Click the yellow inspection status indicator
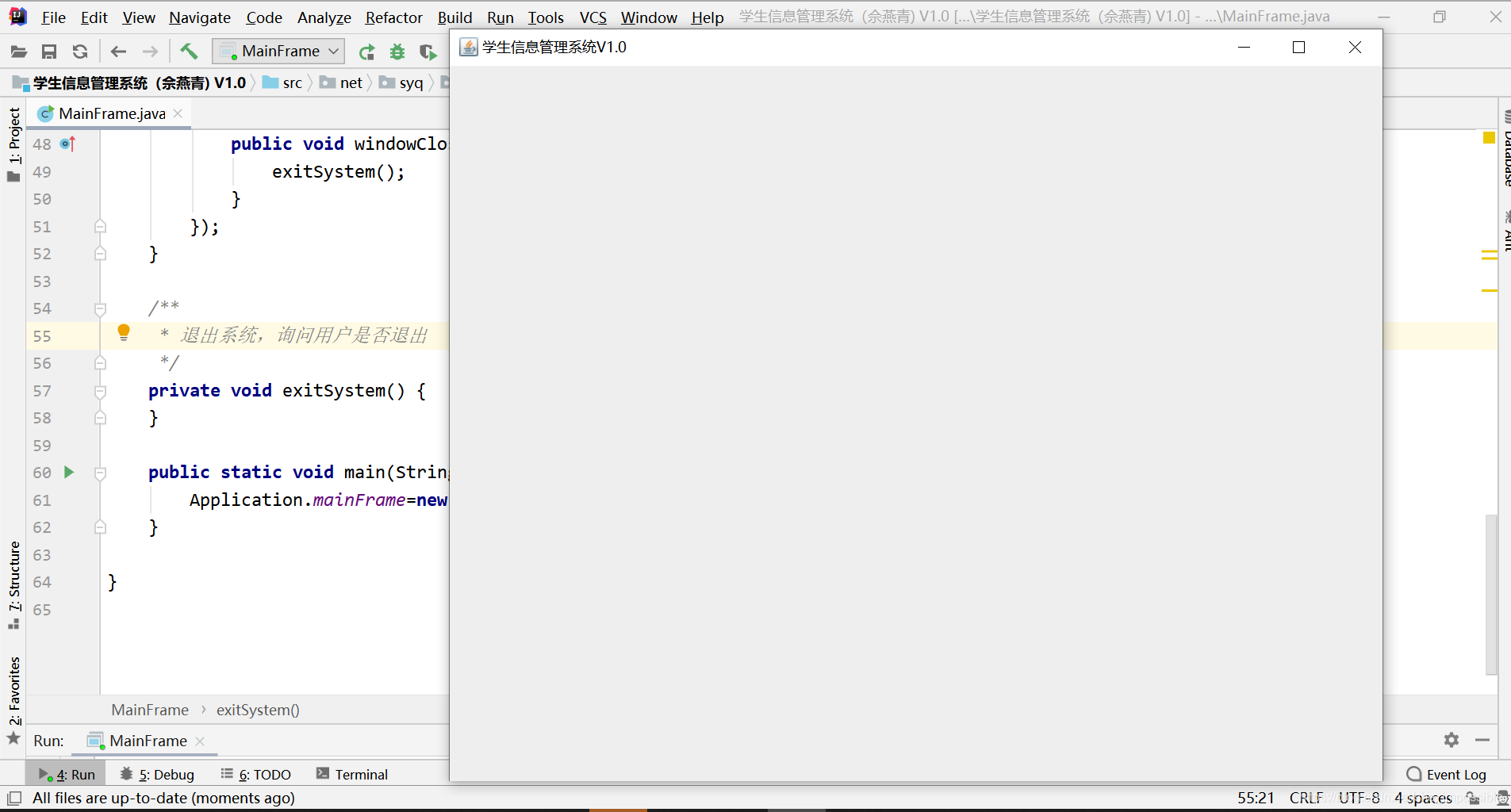 point(1489,138)
